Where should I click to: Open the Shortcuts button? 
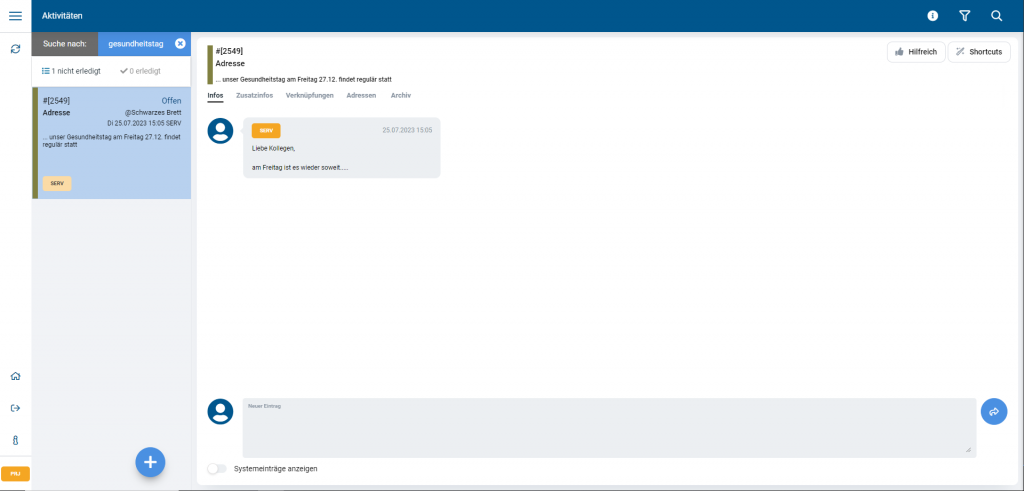pos(978,52)
